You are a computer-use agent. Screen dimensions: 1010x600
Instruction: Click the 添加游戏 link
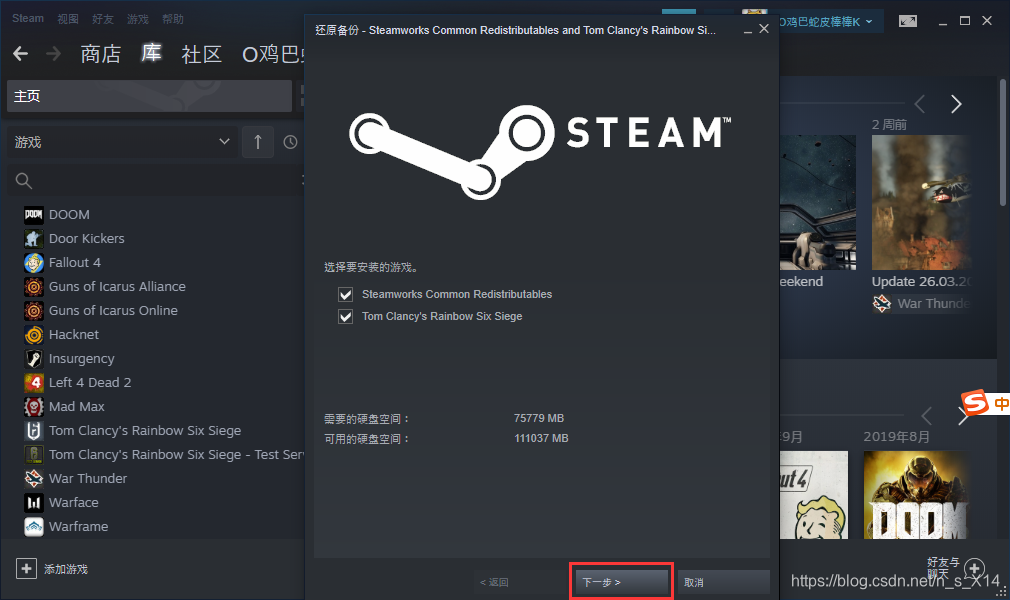66,569
